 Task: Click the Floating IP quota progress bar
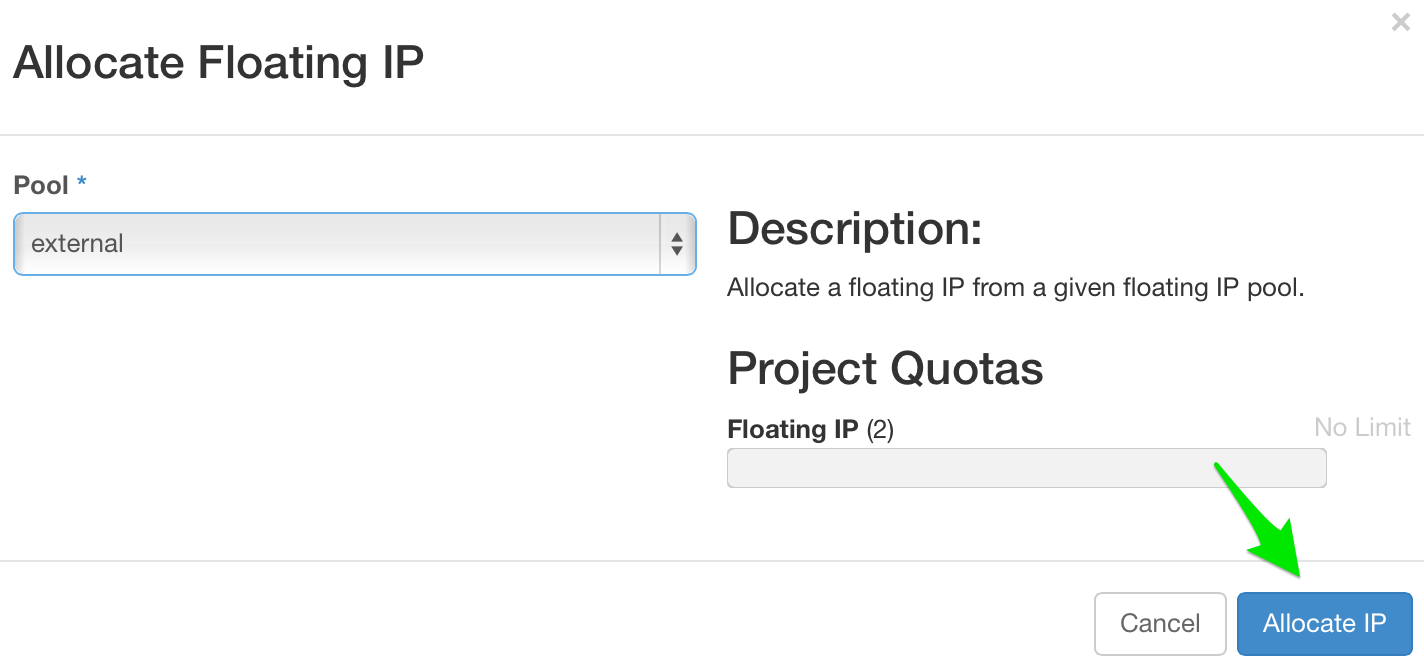pos(1026,467)
